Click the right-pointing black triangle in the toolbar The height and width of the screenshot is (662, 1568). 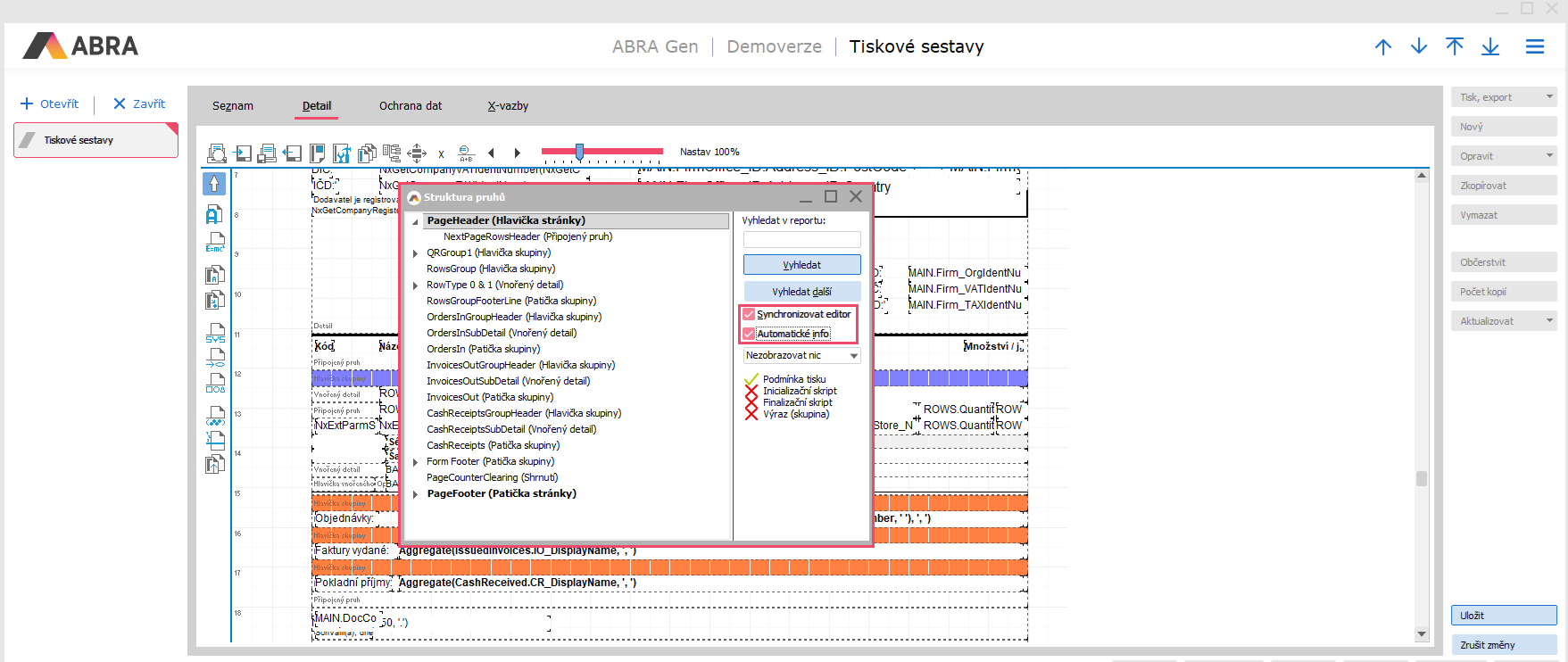click(518, 153)
